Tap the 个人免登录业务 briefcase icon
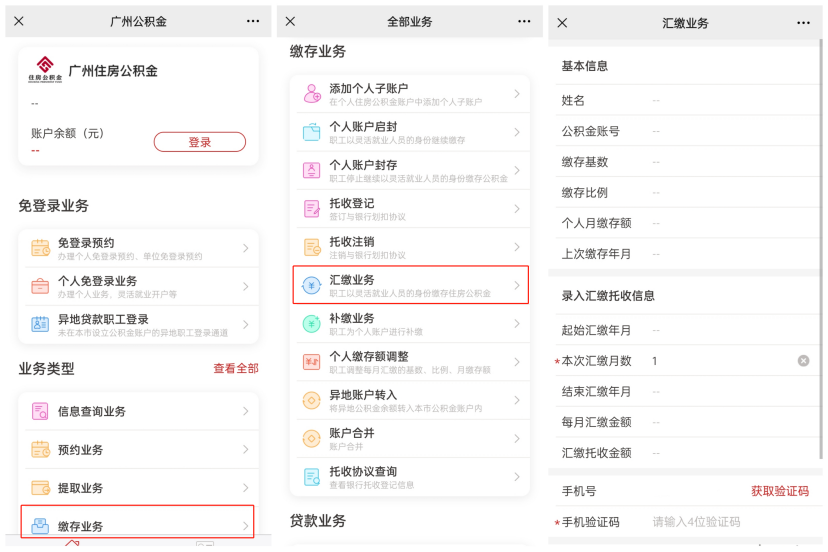The width and height of the screenshot is (828, 552). point(40,286)
